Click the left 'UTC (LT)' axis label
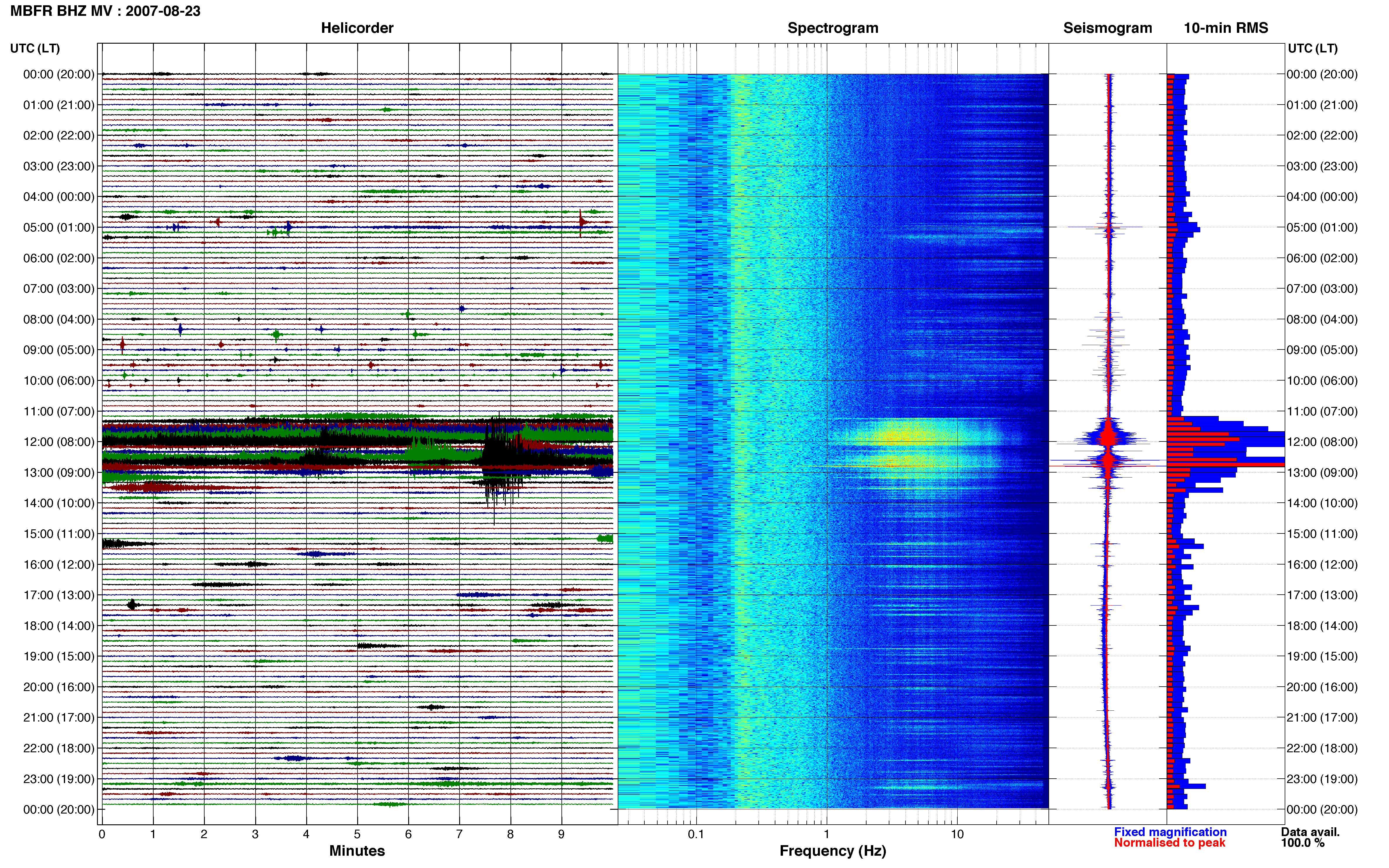The width and height of the screenshot is (1389, 868). pyautogui.click(x=35, y=48)
